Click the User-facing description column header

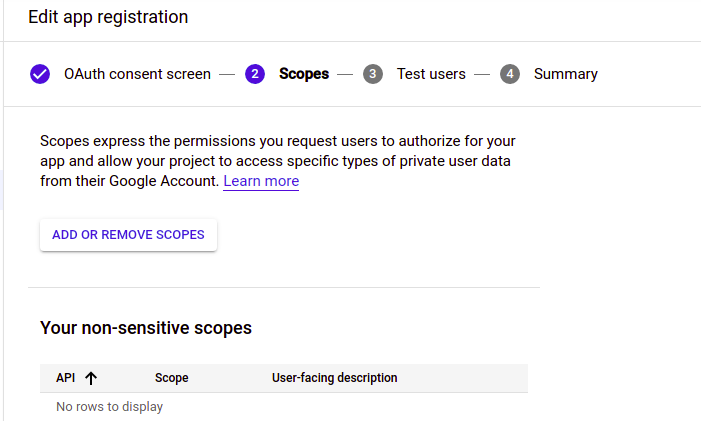[334, 378]
